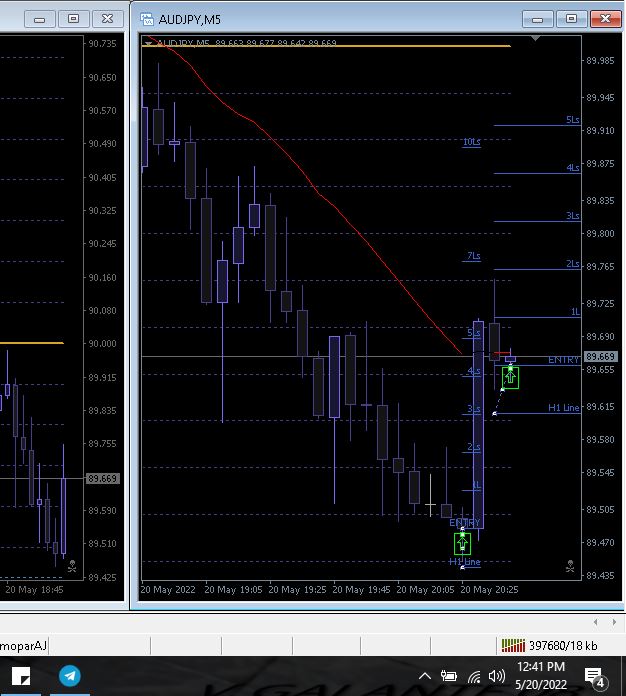The width and height of the screenshot is (626, 696).
Task: Click the right scroll arrow above status bar
Action: (614, 622)
